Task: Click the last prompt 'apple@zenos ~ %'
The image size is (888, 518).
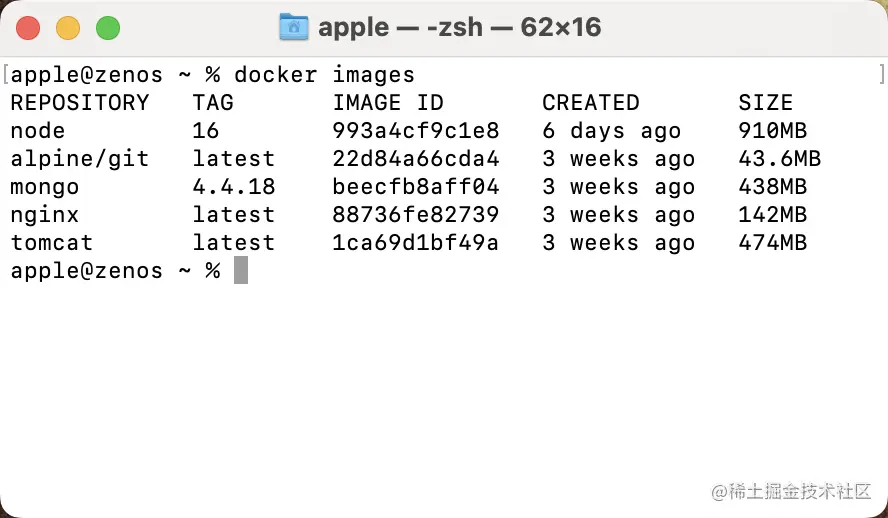Action: click(x=116, y=271)
